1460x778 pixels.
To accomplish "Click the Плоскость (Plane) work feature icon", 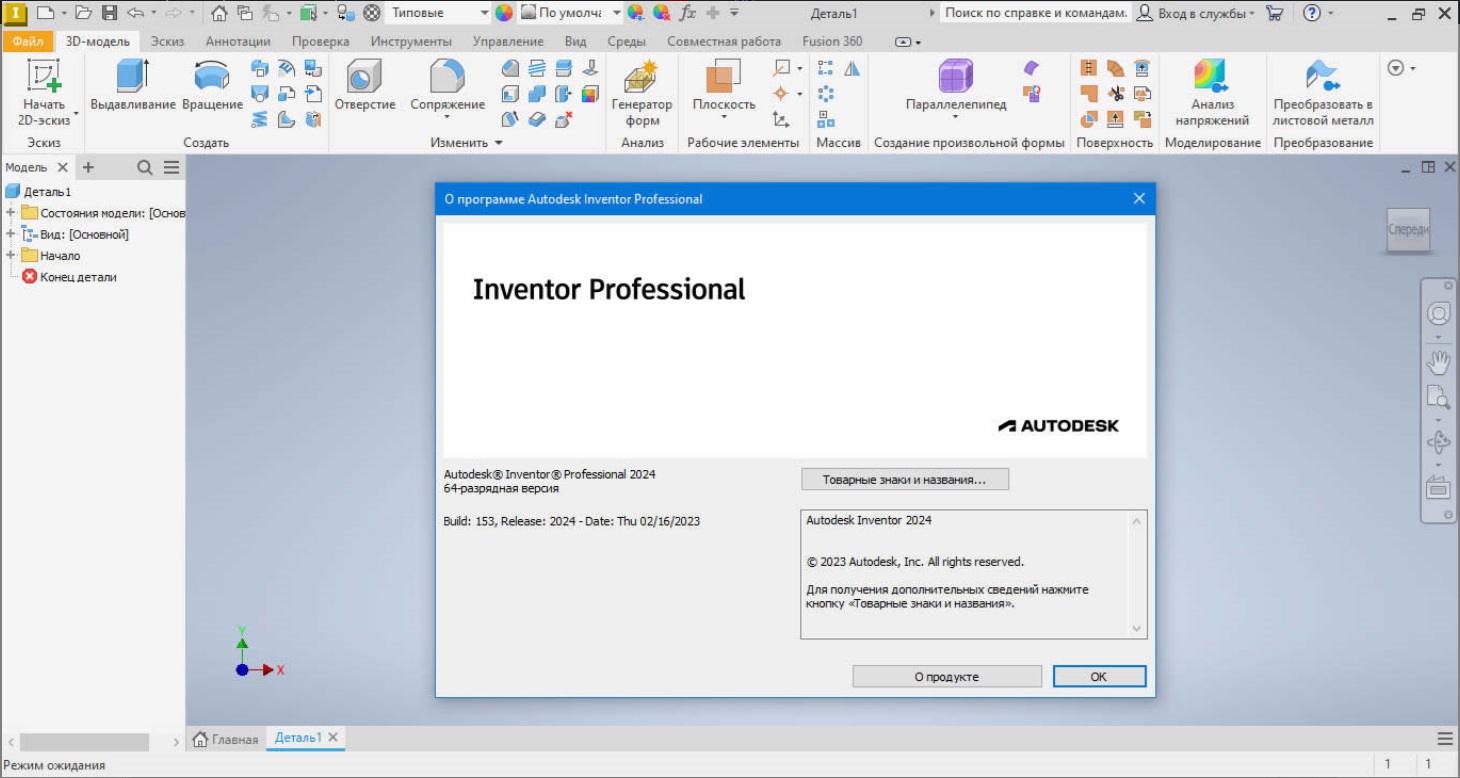I will (723, 77).
